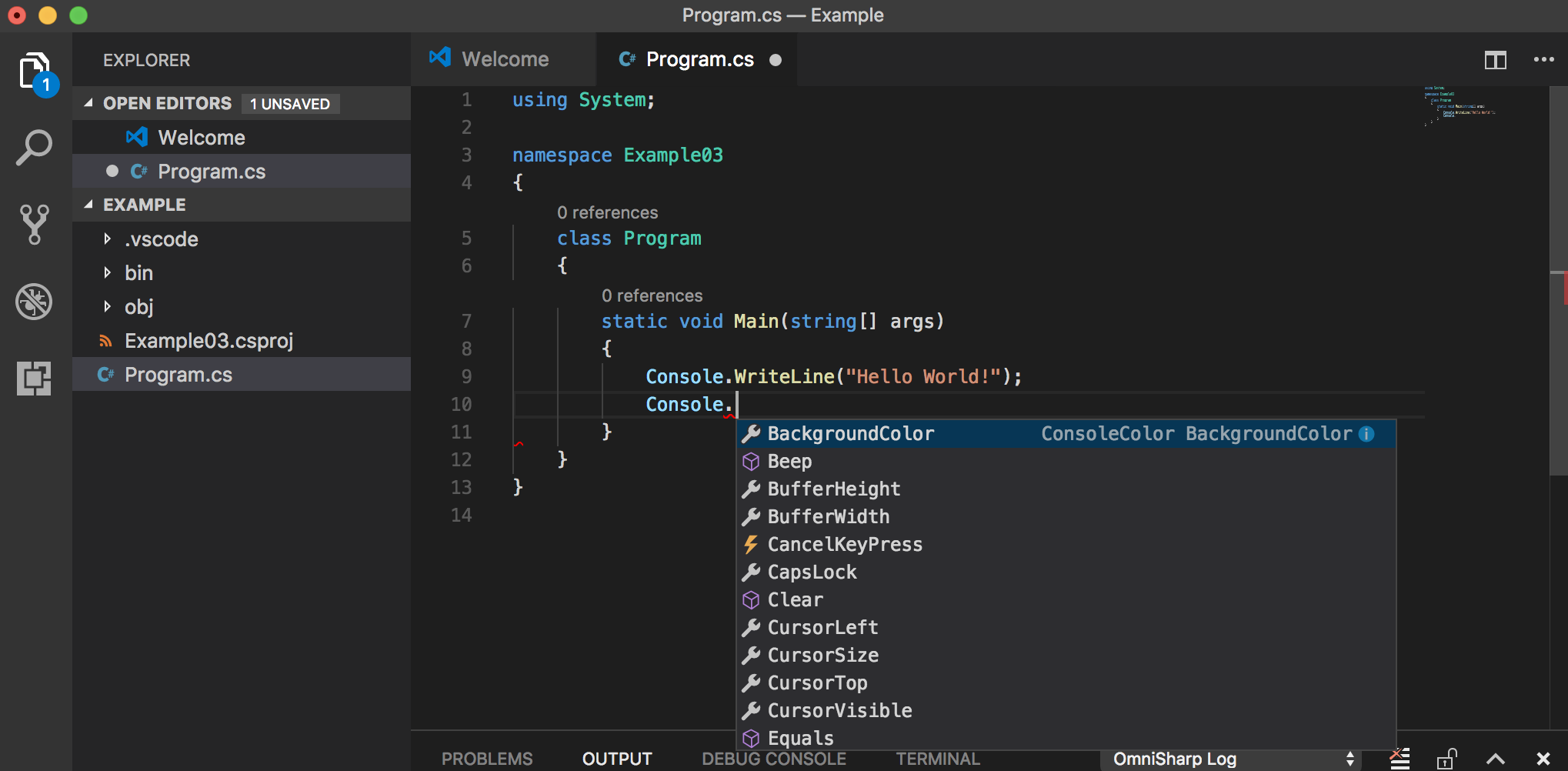Image resolution: width=1568 pixels, height=771 pixels.
Task: Click the "Hello World!" string literal
Action: coord(923,377)
